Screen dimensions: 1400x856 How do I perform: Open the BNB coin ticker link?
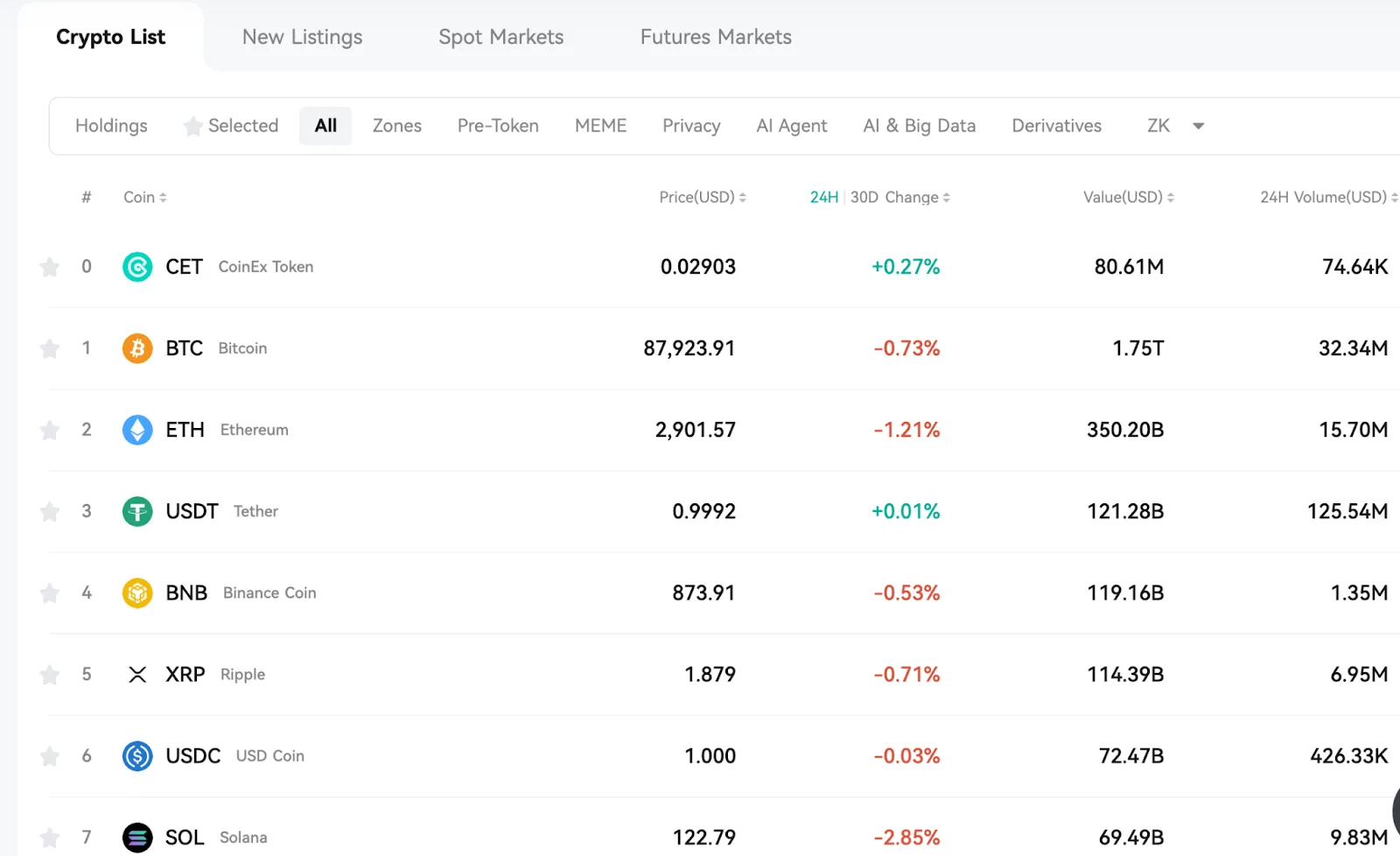186,593
